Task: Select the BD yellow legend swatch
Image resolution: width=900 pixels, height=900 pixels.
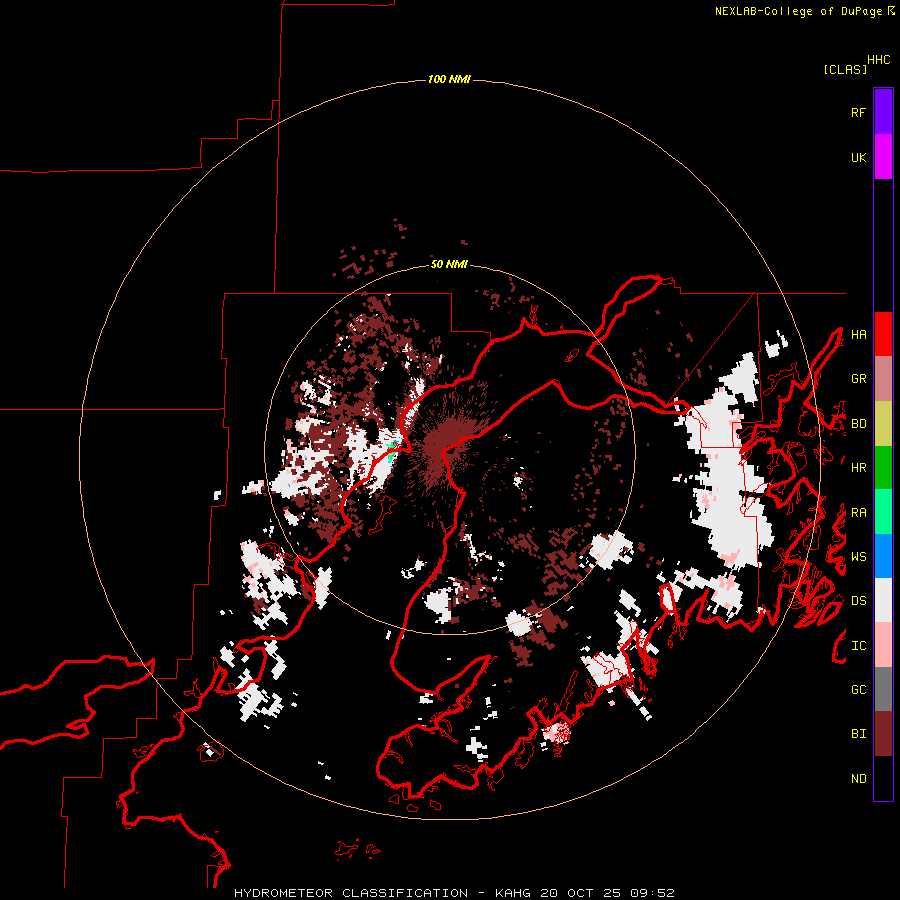Action: (x=883, y=424)
